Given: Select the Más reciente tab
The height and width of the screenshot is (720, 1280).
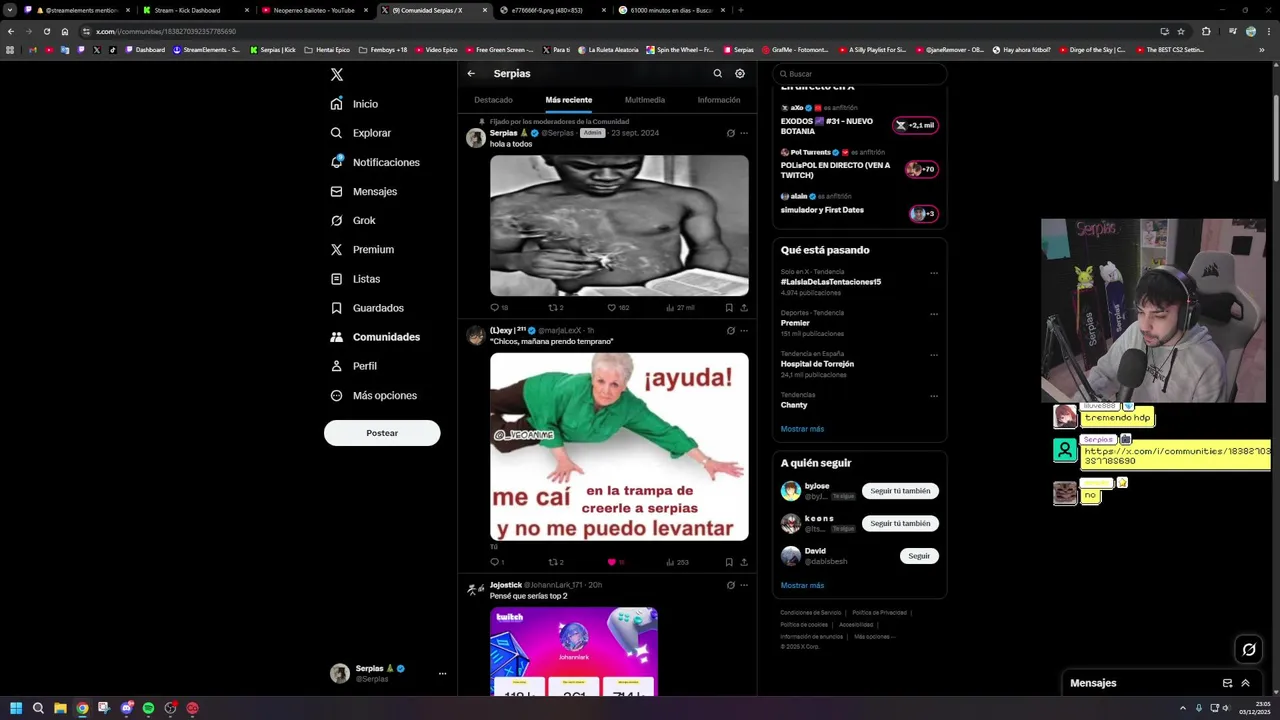Looking at the screenshot, I should tap(568, 100).
